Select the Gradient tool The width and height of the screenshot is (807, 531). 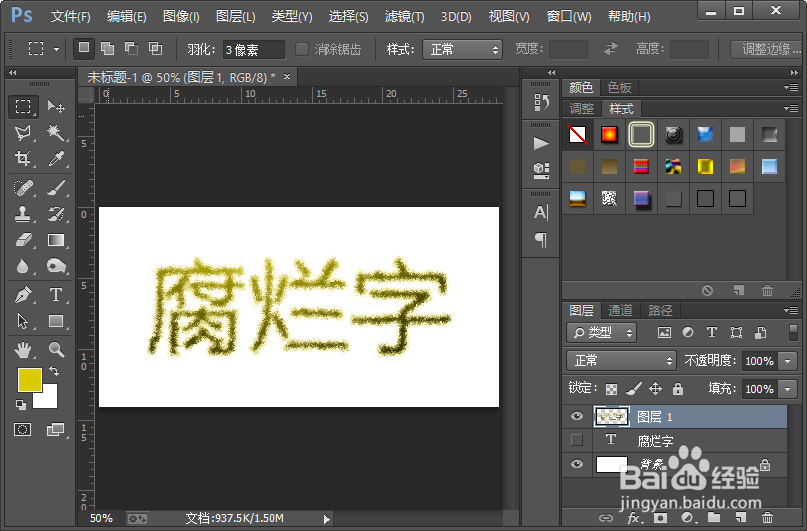pyautogui.click(x=56, y=240)
